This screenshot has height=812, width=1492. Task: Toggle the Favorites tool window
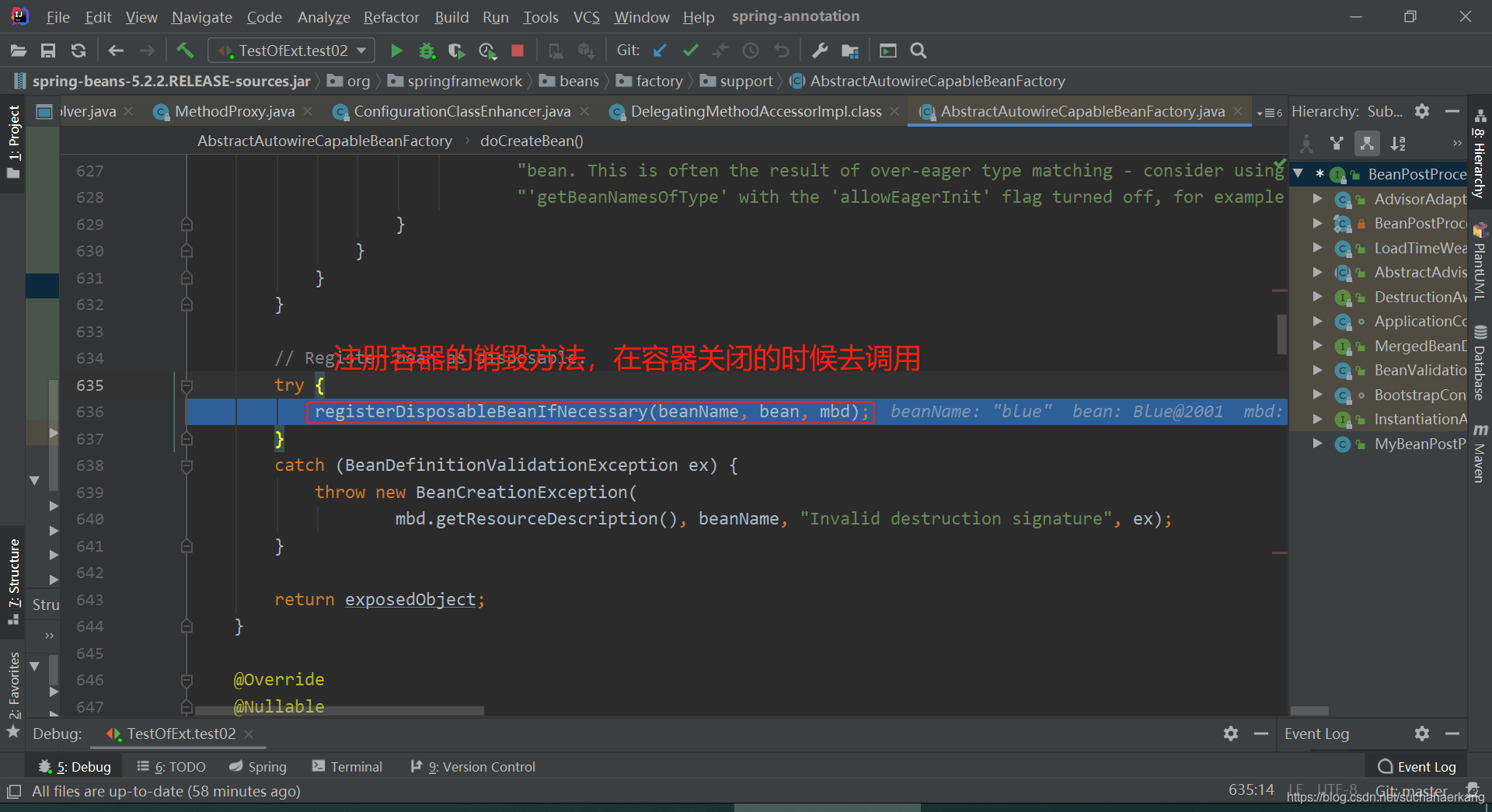(13, 694)
